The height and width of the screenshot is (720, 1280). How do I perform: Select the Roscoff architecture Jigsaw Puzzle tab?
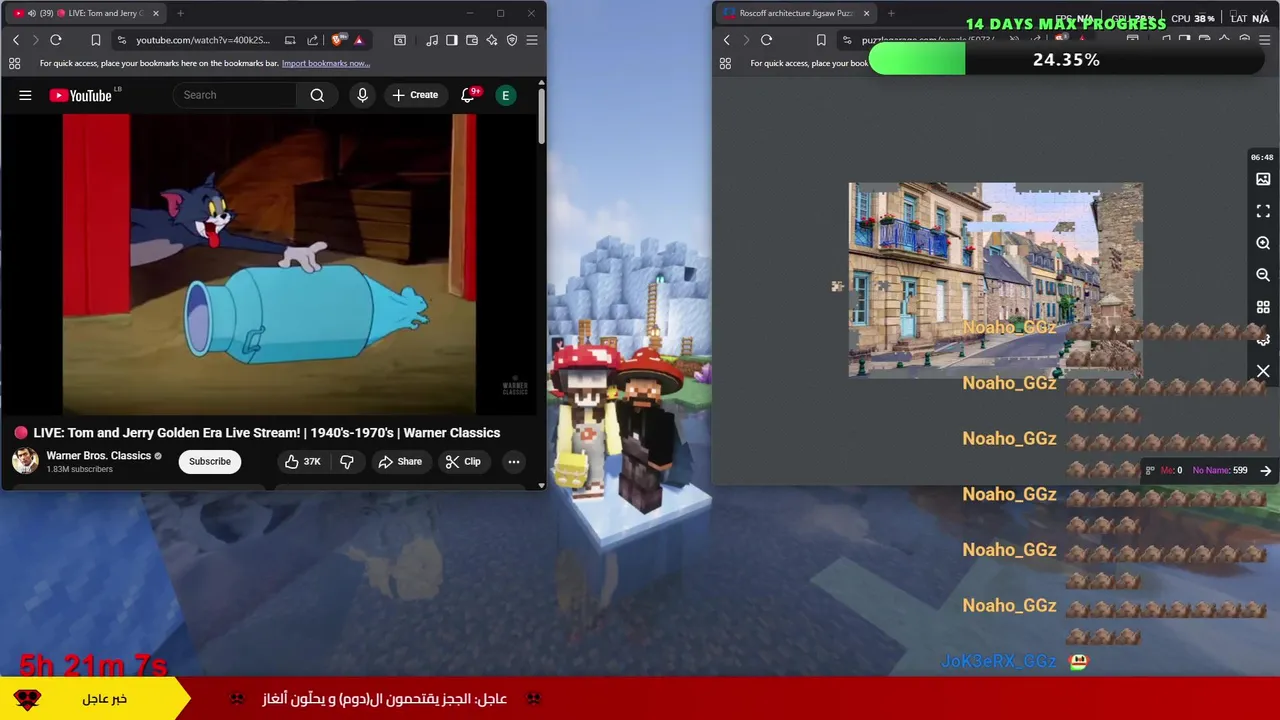click(x=795, y=13)
